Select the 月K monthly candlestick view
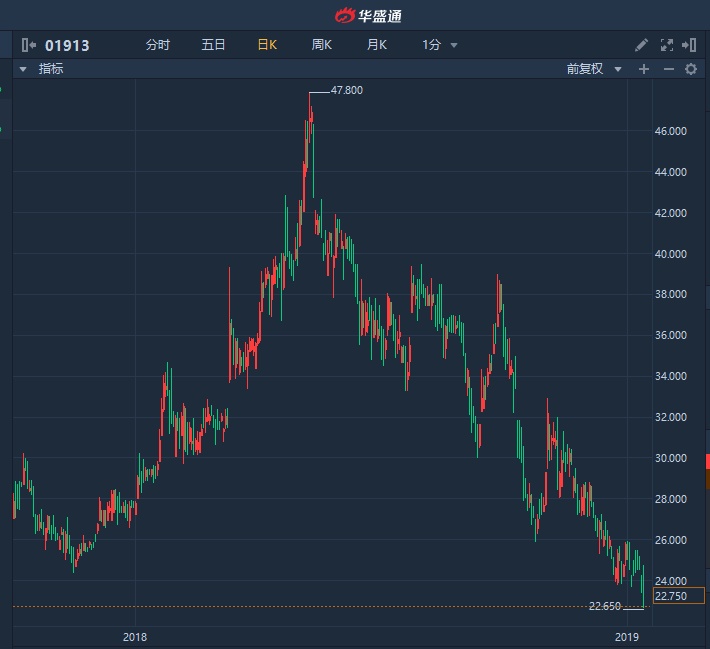This screenshot has height=649, width=710. (376, 45)
